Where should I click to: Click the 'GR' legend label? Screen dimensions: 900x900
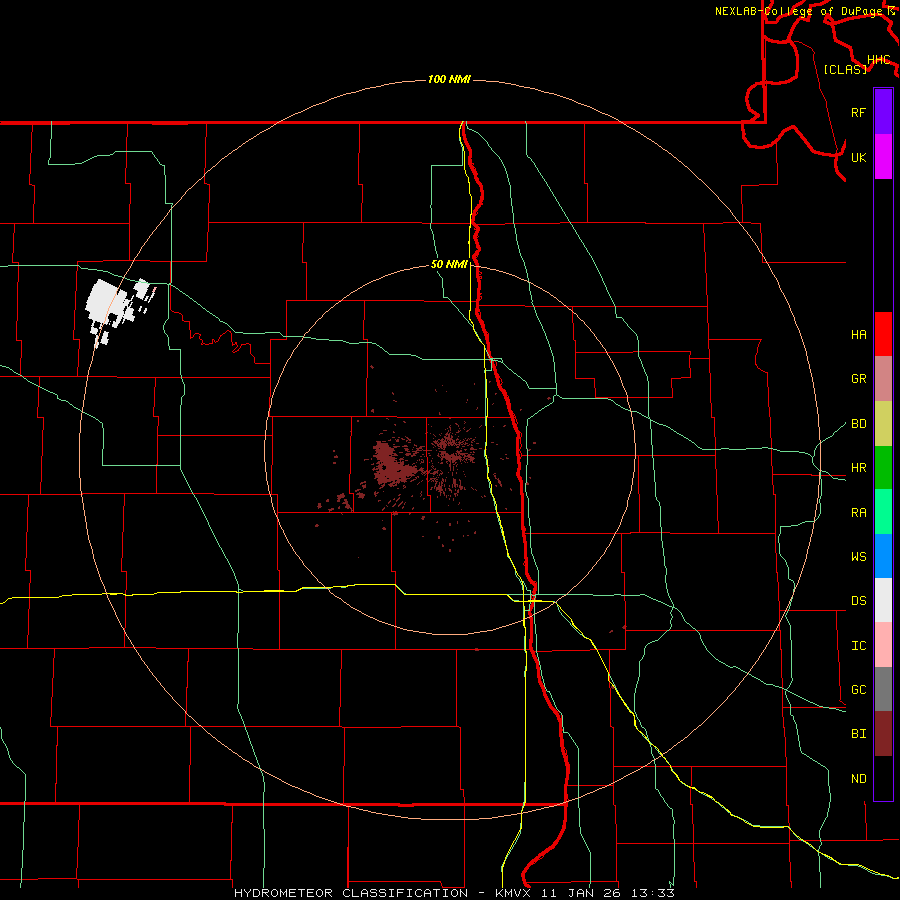(859, 379)
